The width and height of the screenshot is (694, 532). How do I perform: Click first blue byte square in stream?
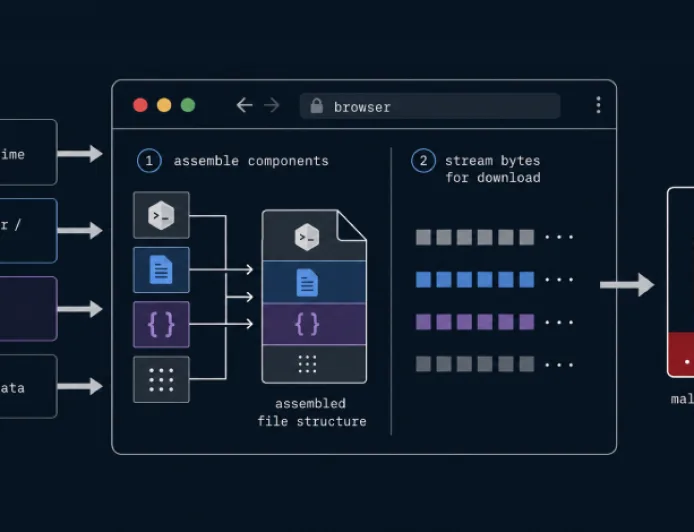coord(424,280)
